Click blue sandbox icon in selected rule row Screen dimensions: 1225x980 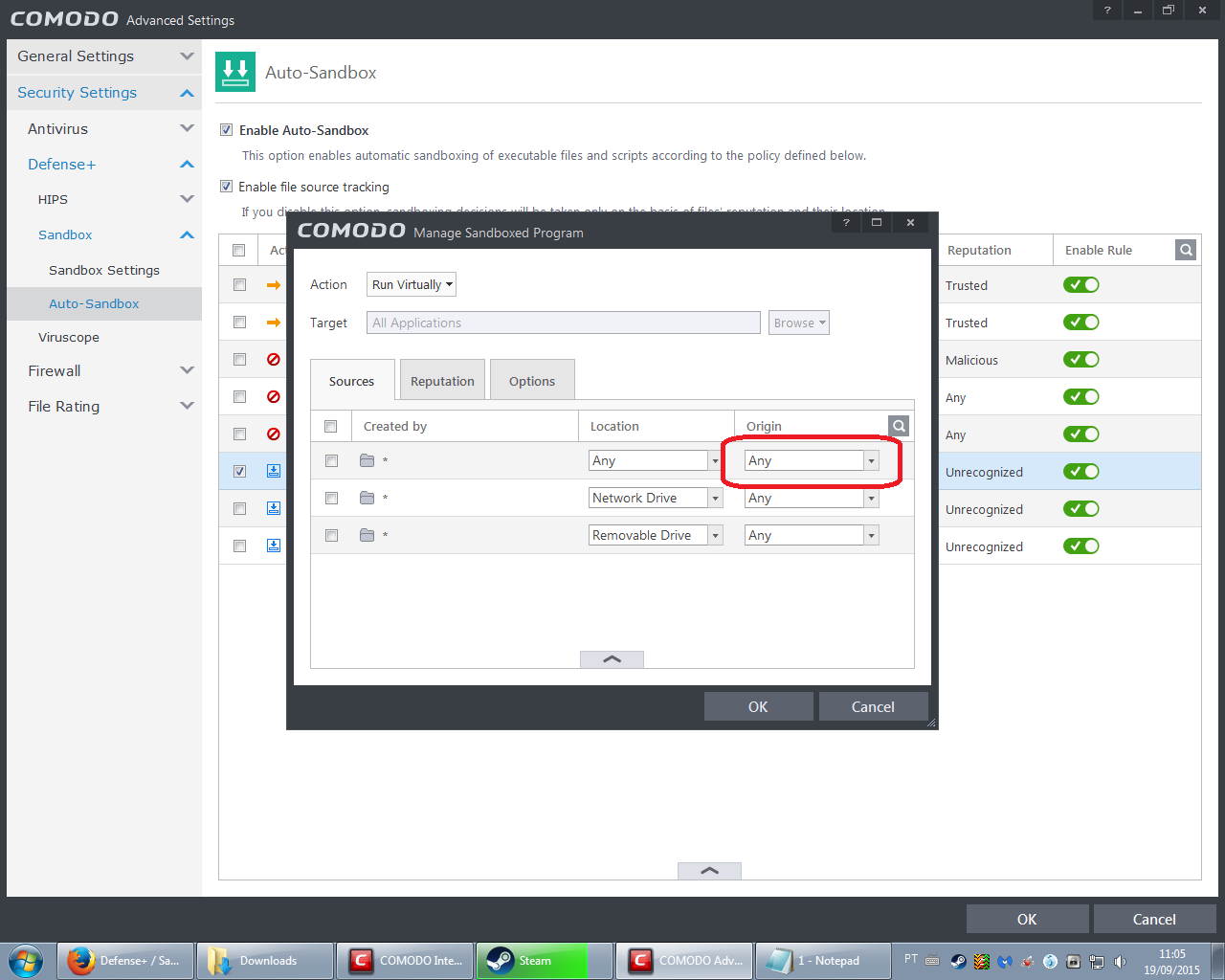274,471
